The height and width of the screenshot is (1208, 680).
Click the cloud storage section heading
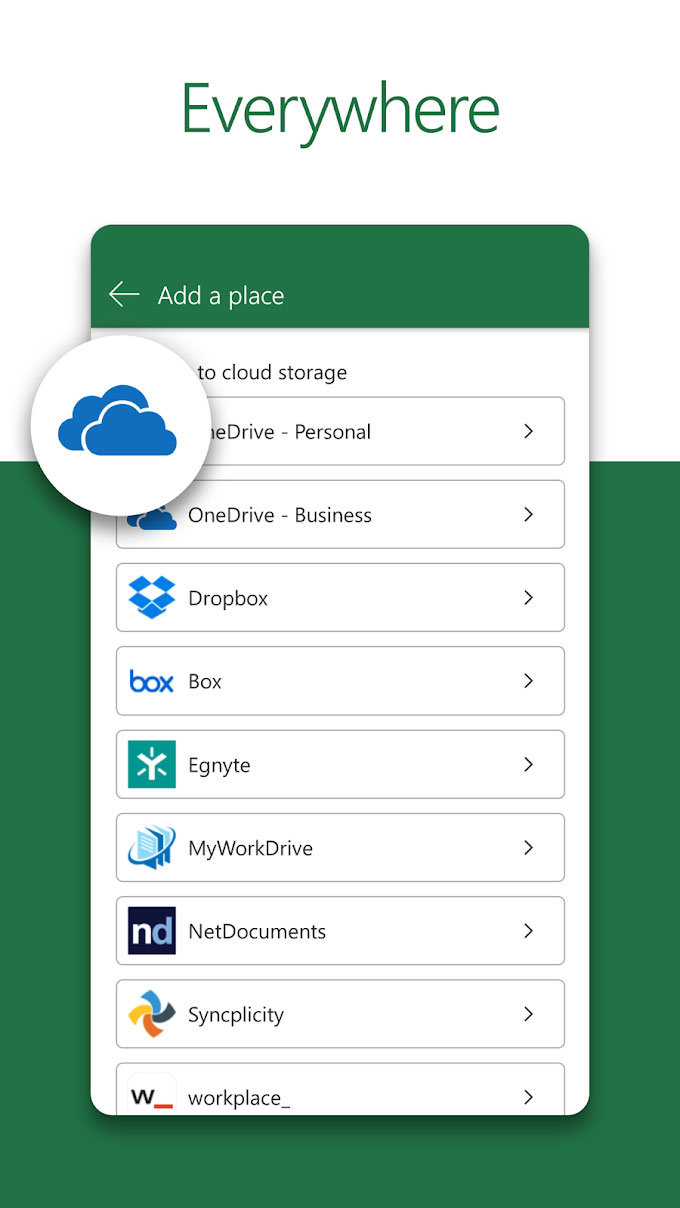click(272, 373)
